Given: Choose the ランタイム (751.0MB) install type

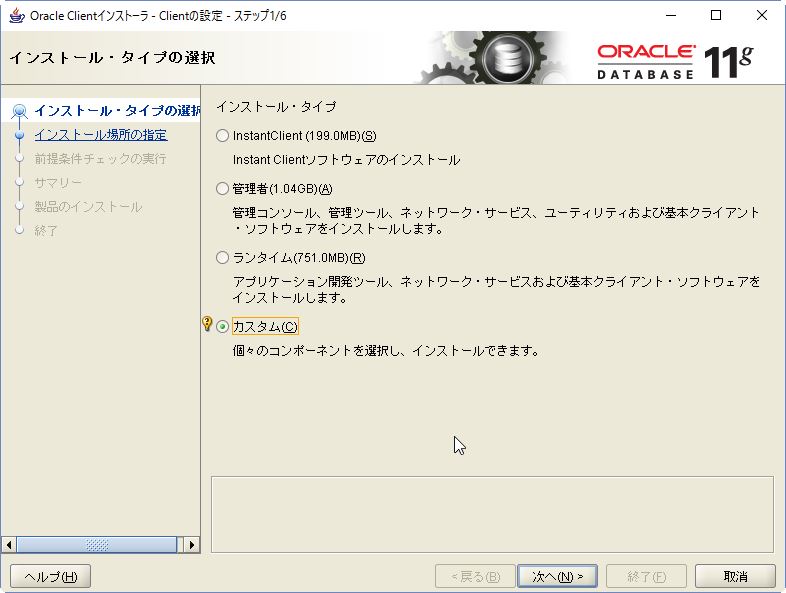Looking at the screenshot, I should (x=223, y=258).
